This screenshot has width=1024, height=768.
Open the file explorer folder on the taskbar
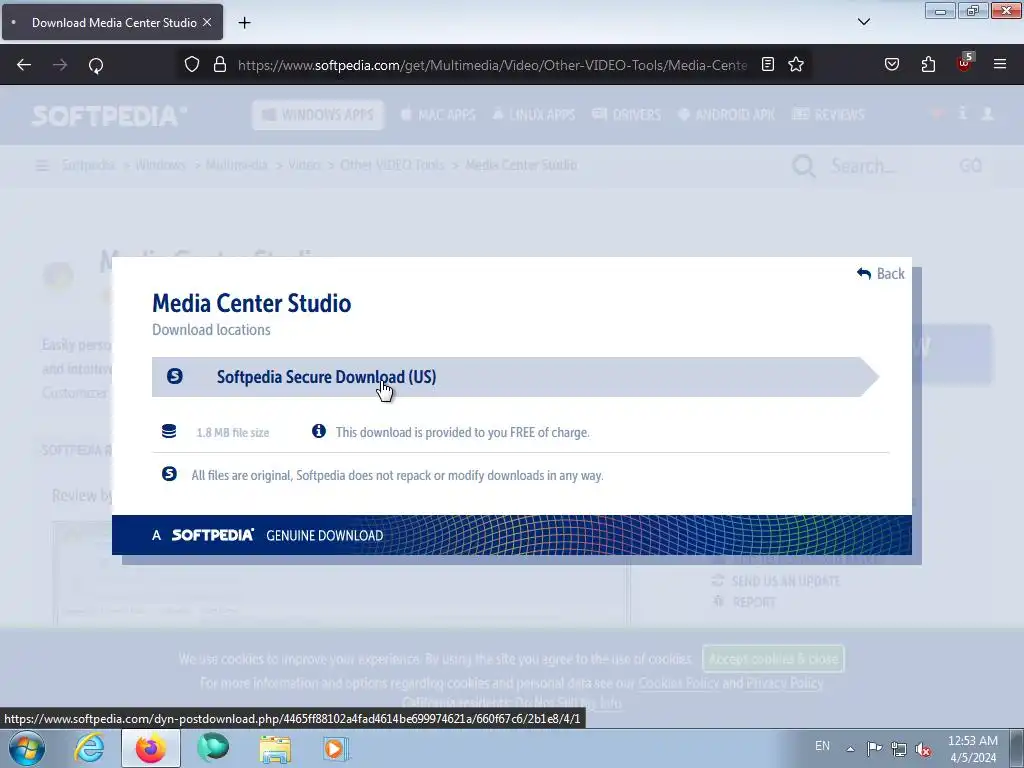coord(275,748)
